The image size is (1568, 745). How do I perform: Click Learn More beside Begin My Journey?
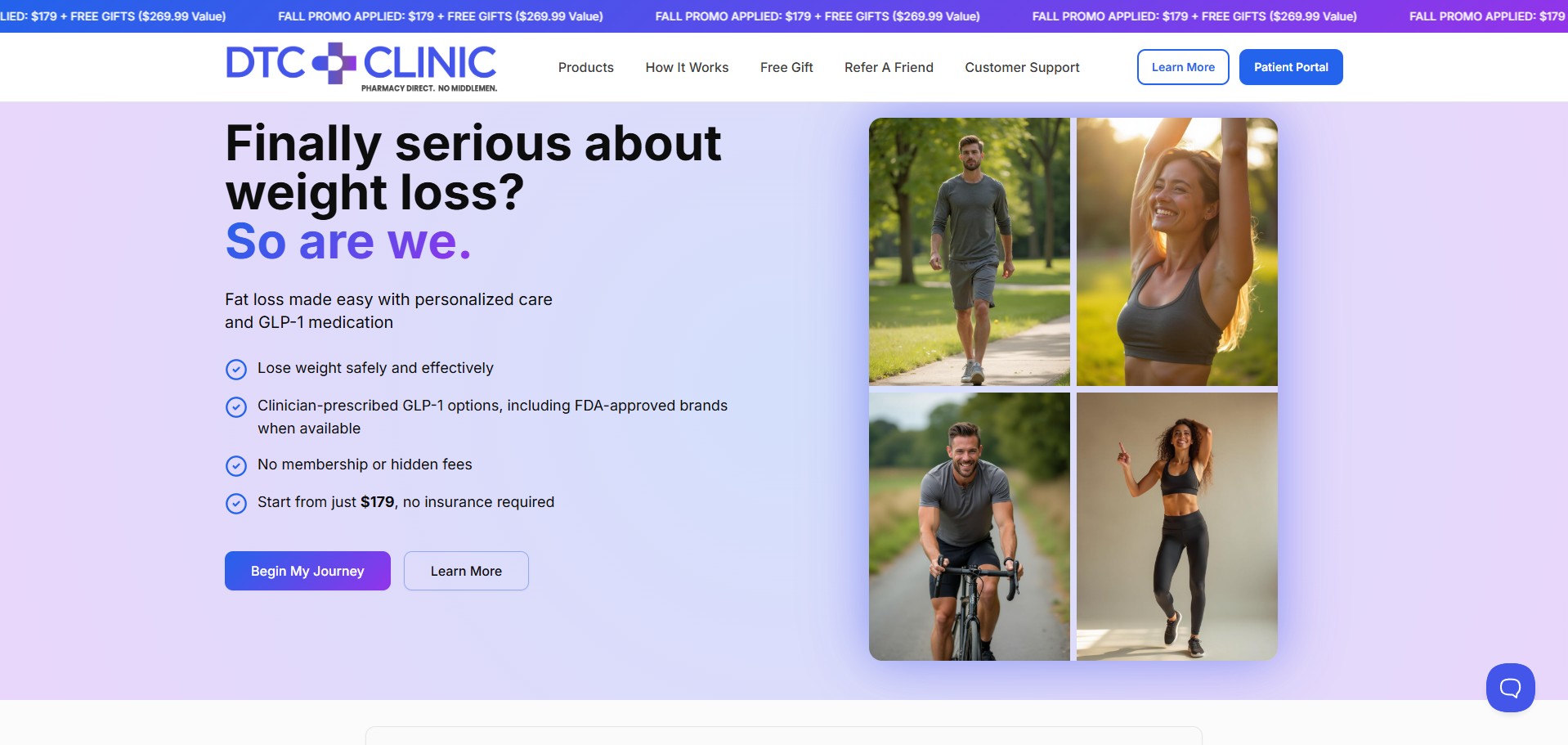466,571
